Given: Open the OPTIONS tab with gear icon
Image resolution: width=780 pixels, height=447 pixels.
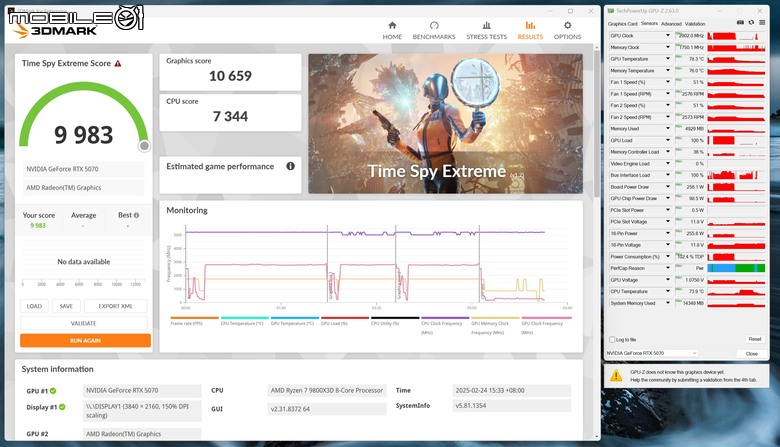Looking at the screenshot, I should click(x=567, y=31).
